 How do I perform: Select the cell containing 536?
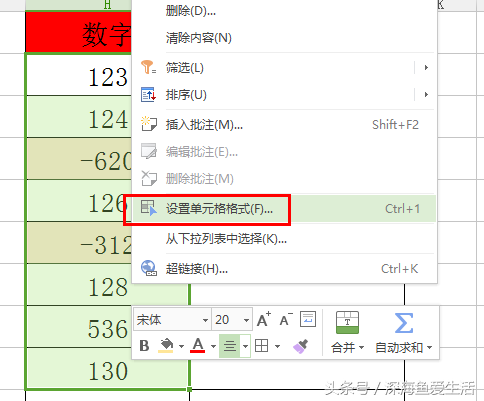click(x=79, y=327)
